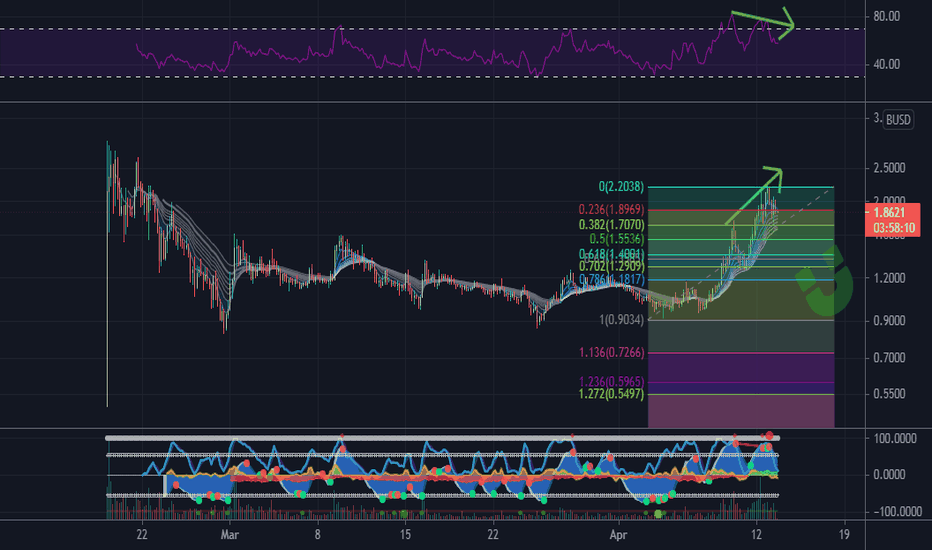The height and width of the screenshot is (550, 932).
Task: Select Fibonacci level 0.236(1.8969) label
Action: point(611,209)
